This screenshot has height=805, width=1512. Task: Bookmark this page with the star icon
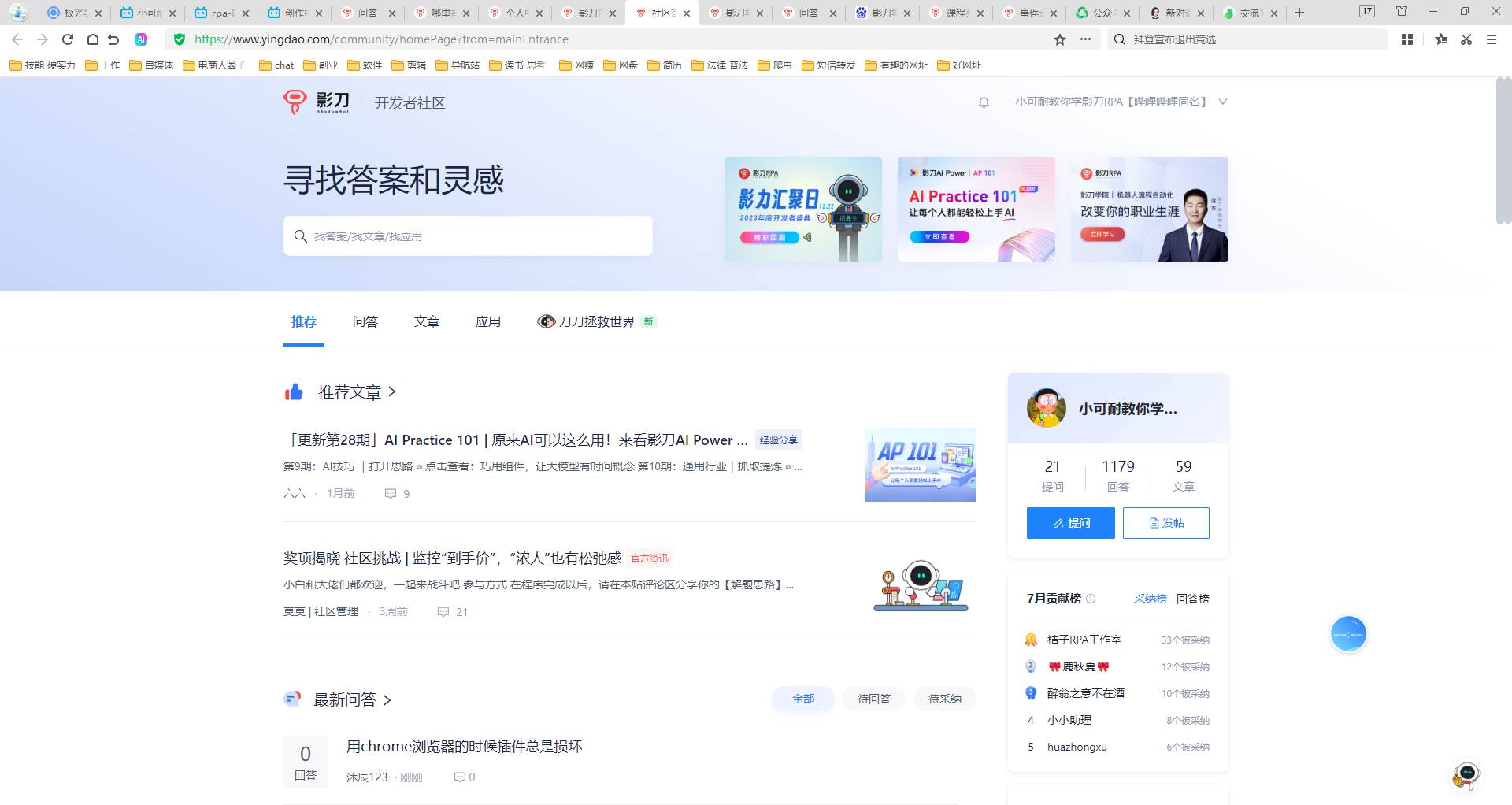click(1060, 39)
